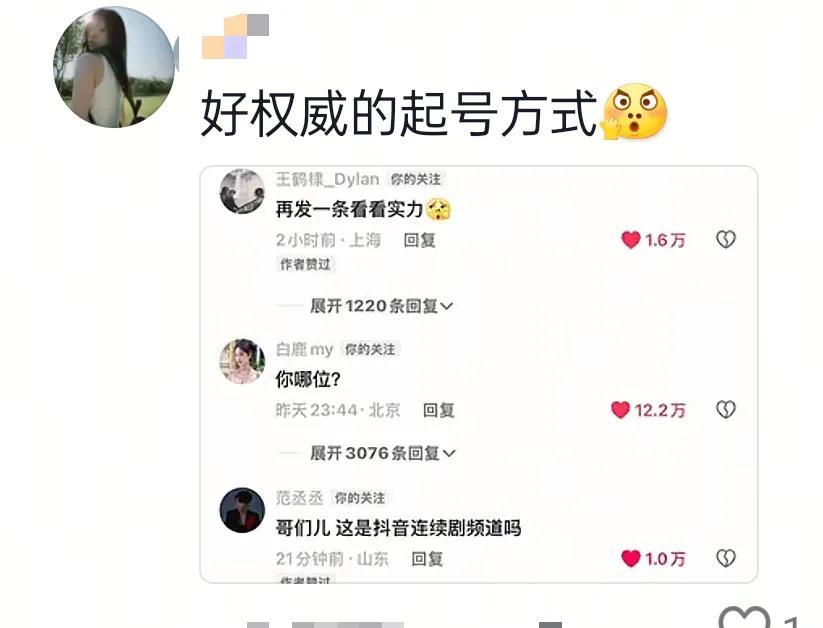Expand 展开3076条回复 replies
The image size is (823, 628).
click(x=383, y=453)
